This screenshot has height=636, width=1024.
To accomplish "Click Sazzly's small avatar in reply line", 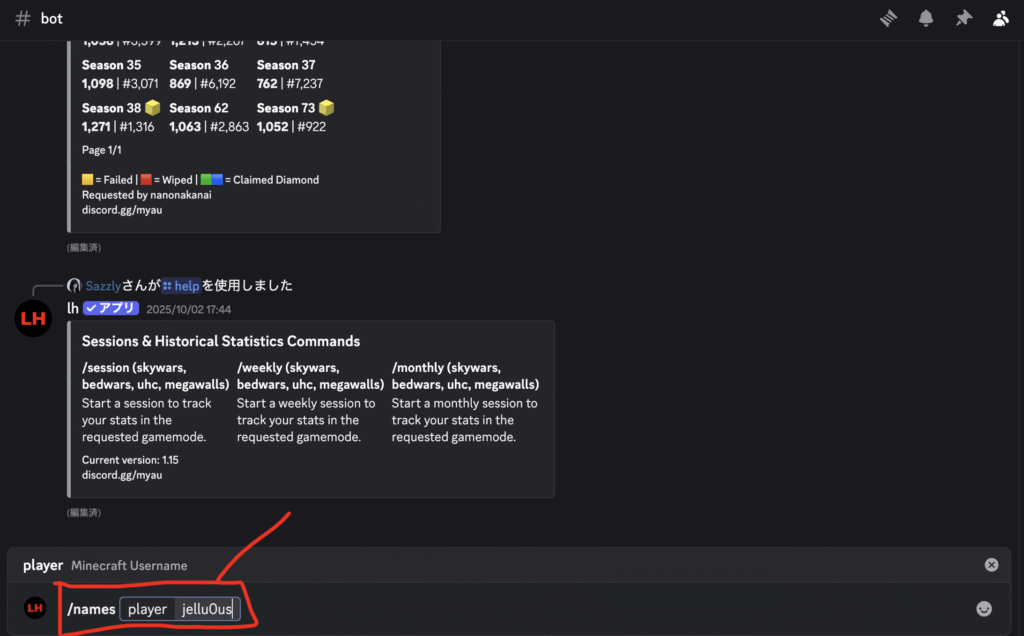I will pyautogui.click(x=74, y=286).
